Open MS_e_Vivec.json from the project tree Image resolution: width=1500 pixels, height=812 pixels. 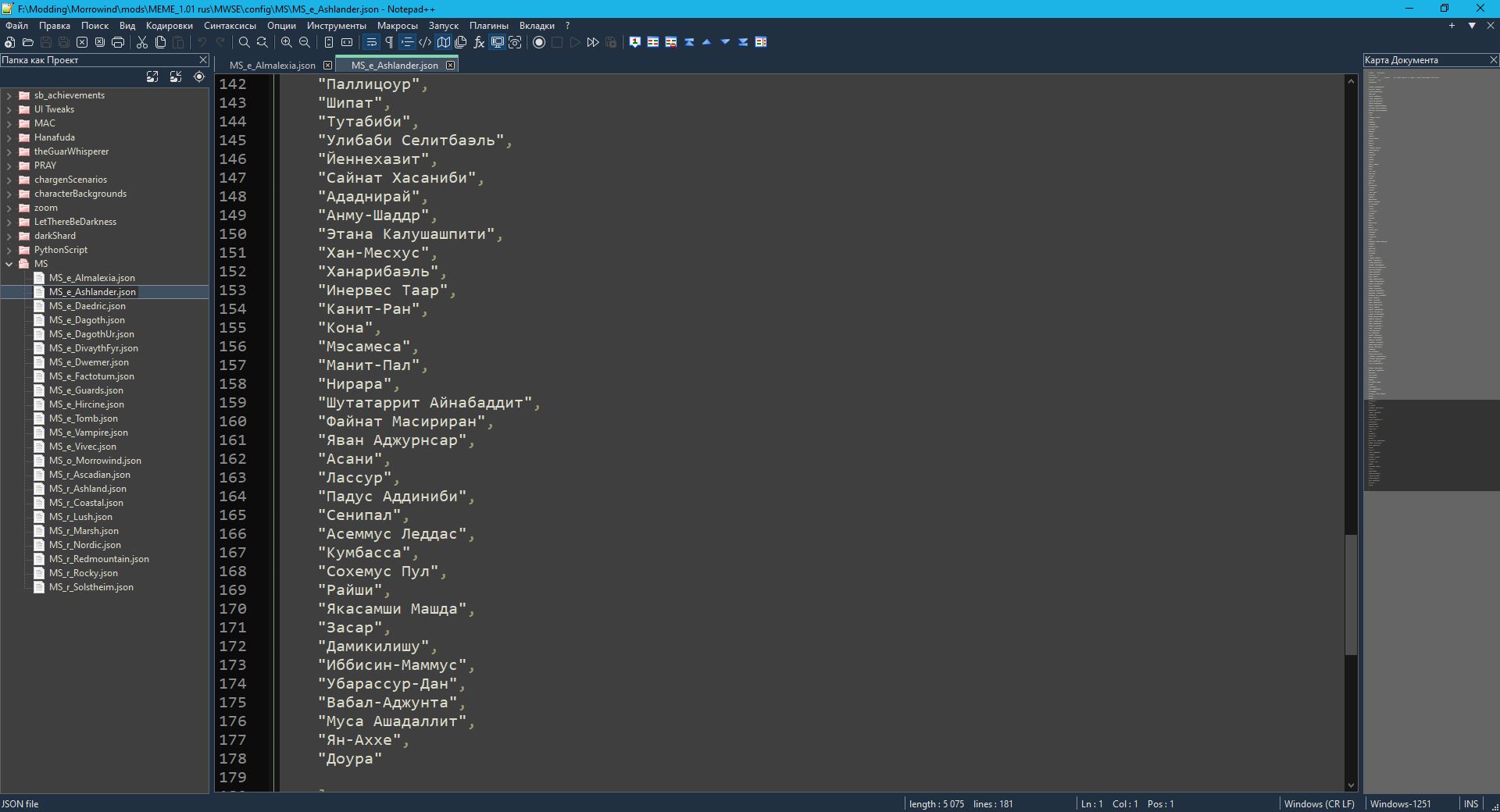click(x=82, y=447)
